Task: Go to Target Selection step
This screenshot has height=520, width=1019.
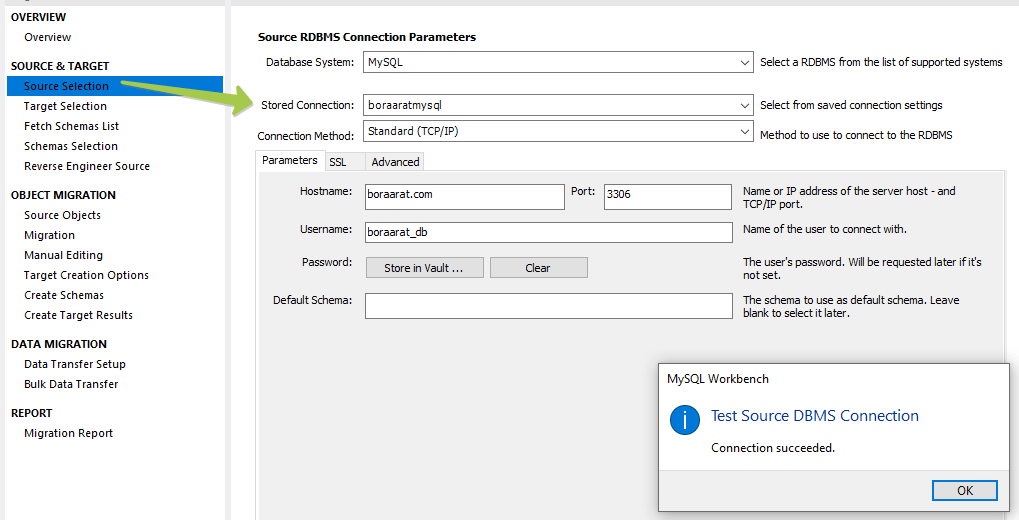Action: (x=65, y=106)
